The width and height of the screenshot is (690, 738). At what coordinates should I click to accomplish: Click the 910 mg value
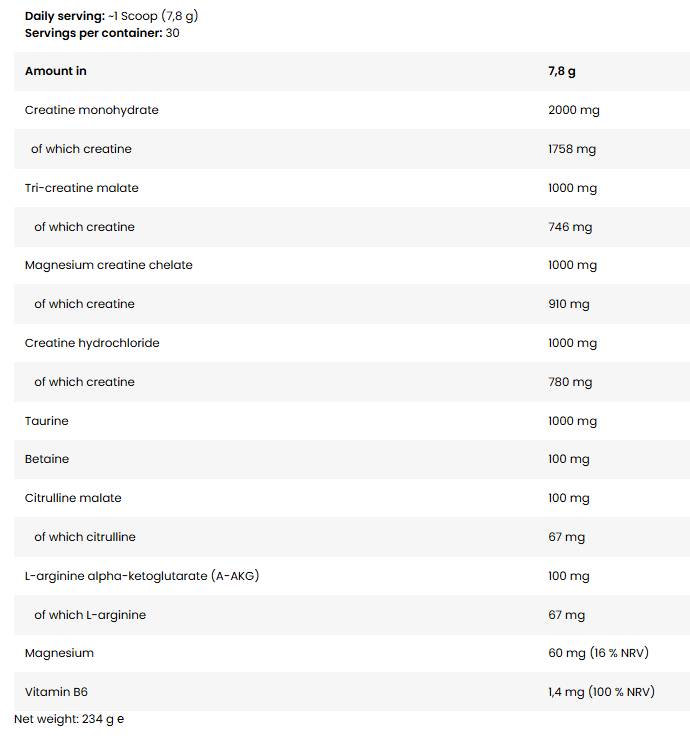[x=568, y=304]
